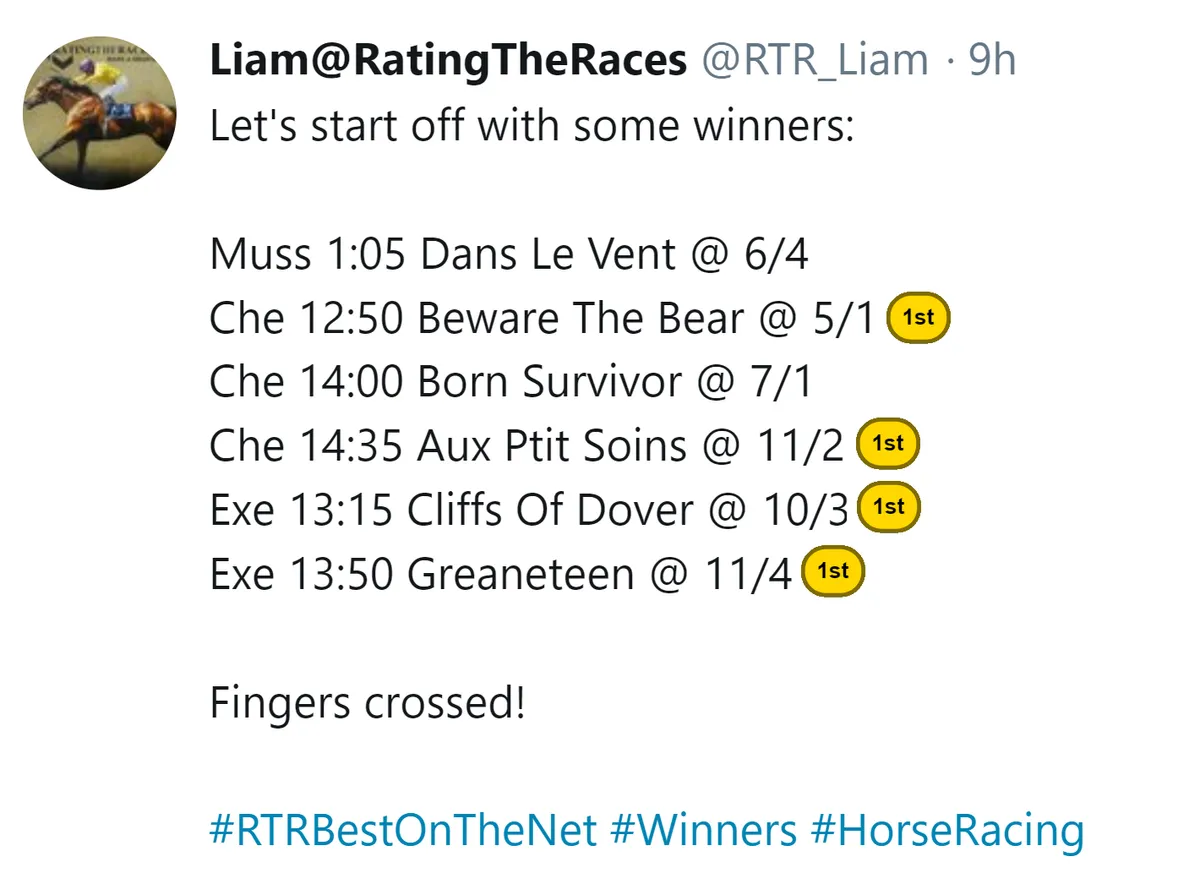
Task: Open the @RTR_Liam handle link
Action: click(814, 62)
